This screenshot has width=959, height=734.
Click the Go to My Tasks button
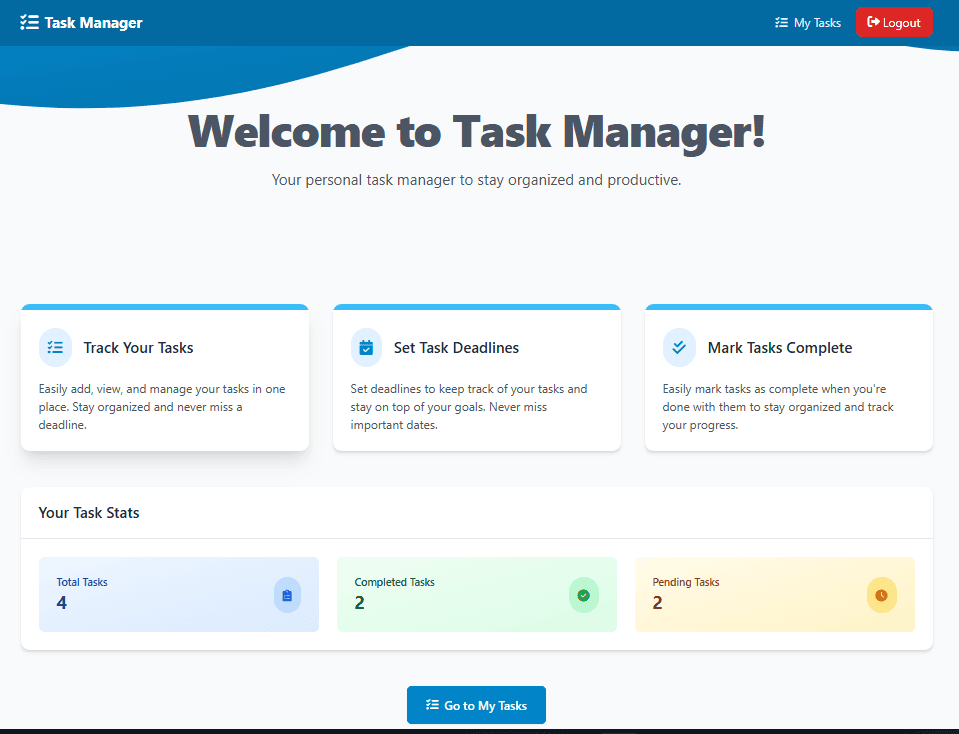pyautogui.click(x=476, y=705)
